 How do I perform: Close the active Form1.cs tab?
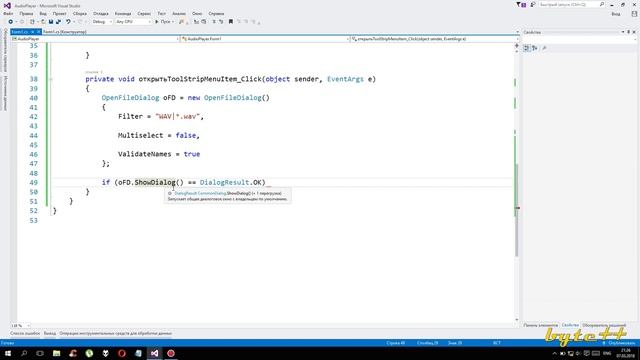[39, 32]
